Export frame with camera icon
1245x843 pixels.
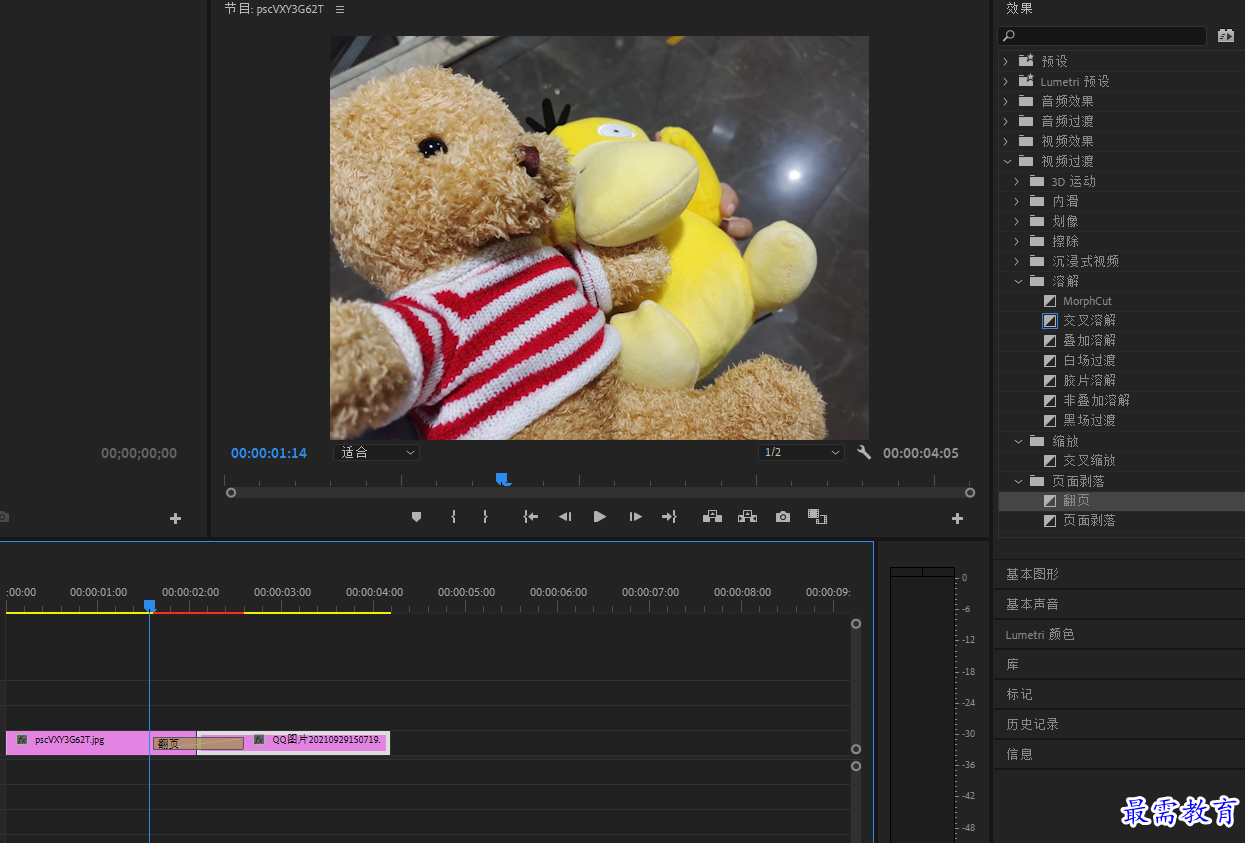783,517
